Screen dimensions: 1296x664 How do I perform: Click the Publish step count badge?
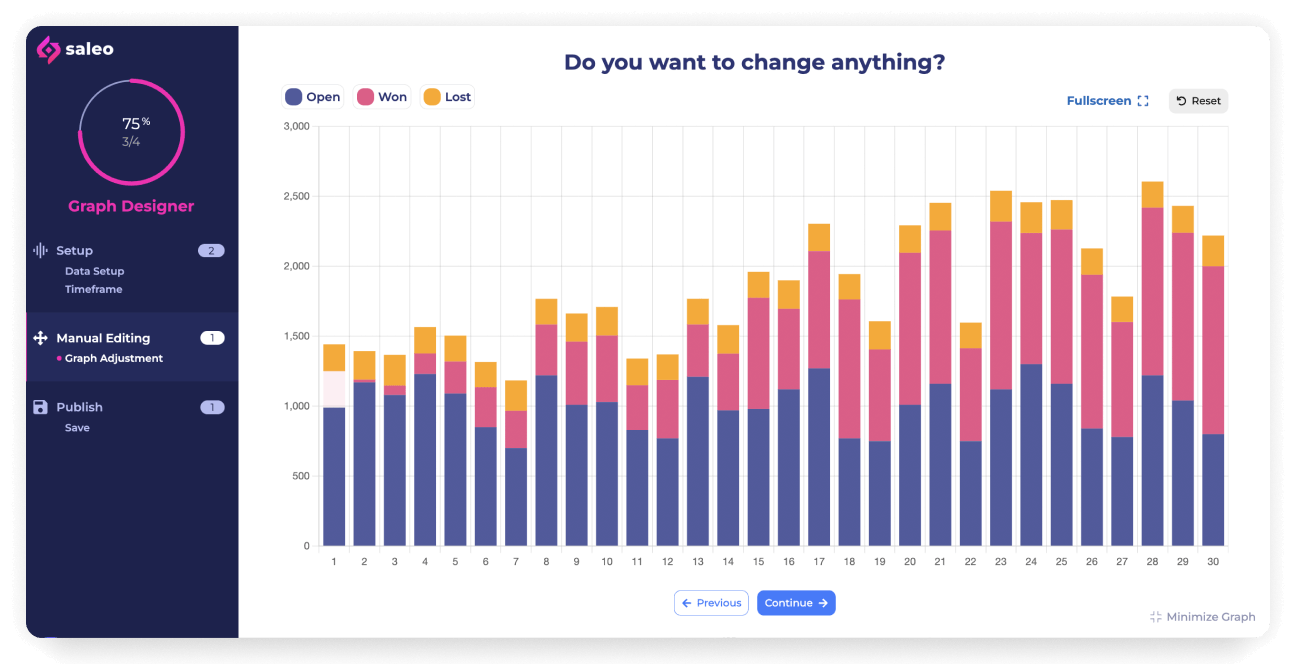[212, 407]
